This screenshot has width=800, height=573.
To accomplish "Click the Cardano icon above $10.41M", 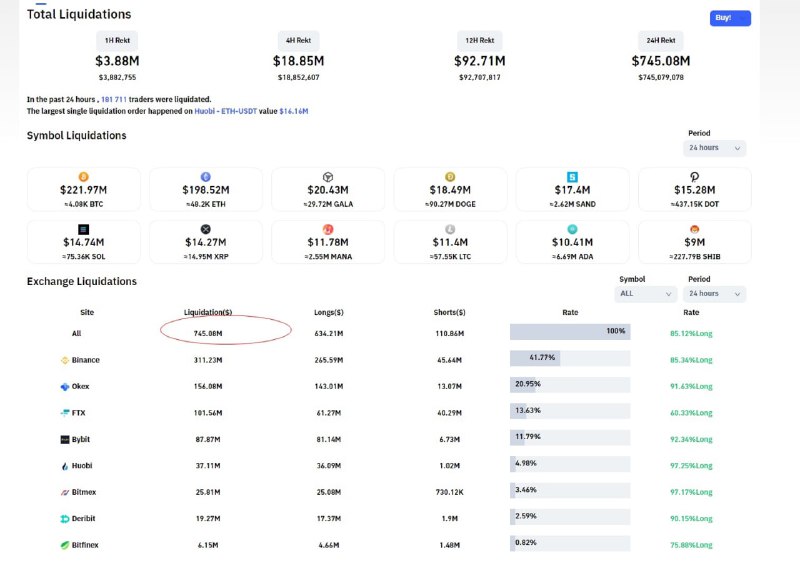I will coord(572,229).
